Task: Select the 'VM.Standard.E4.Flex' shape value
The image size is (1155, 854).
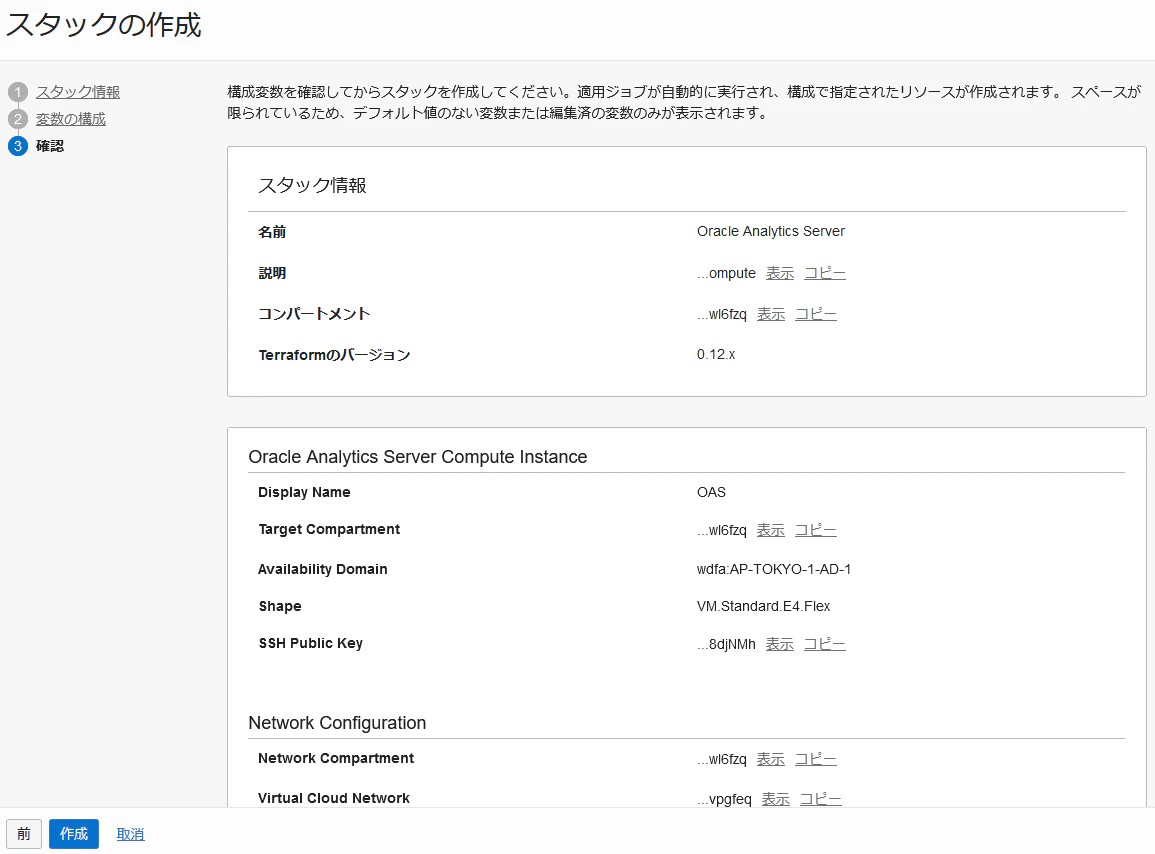Action: 763,606
